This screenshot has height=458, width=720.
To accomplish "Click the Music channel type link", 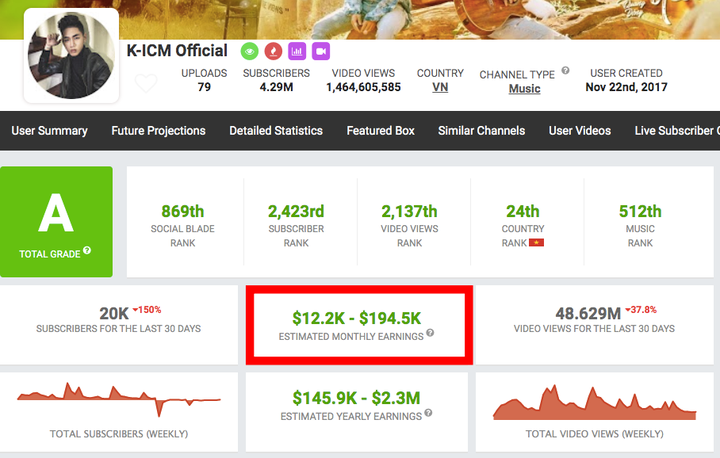I will [524, 89].
